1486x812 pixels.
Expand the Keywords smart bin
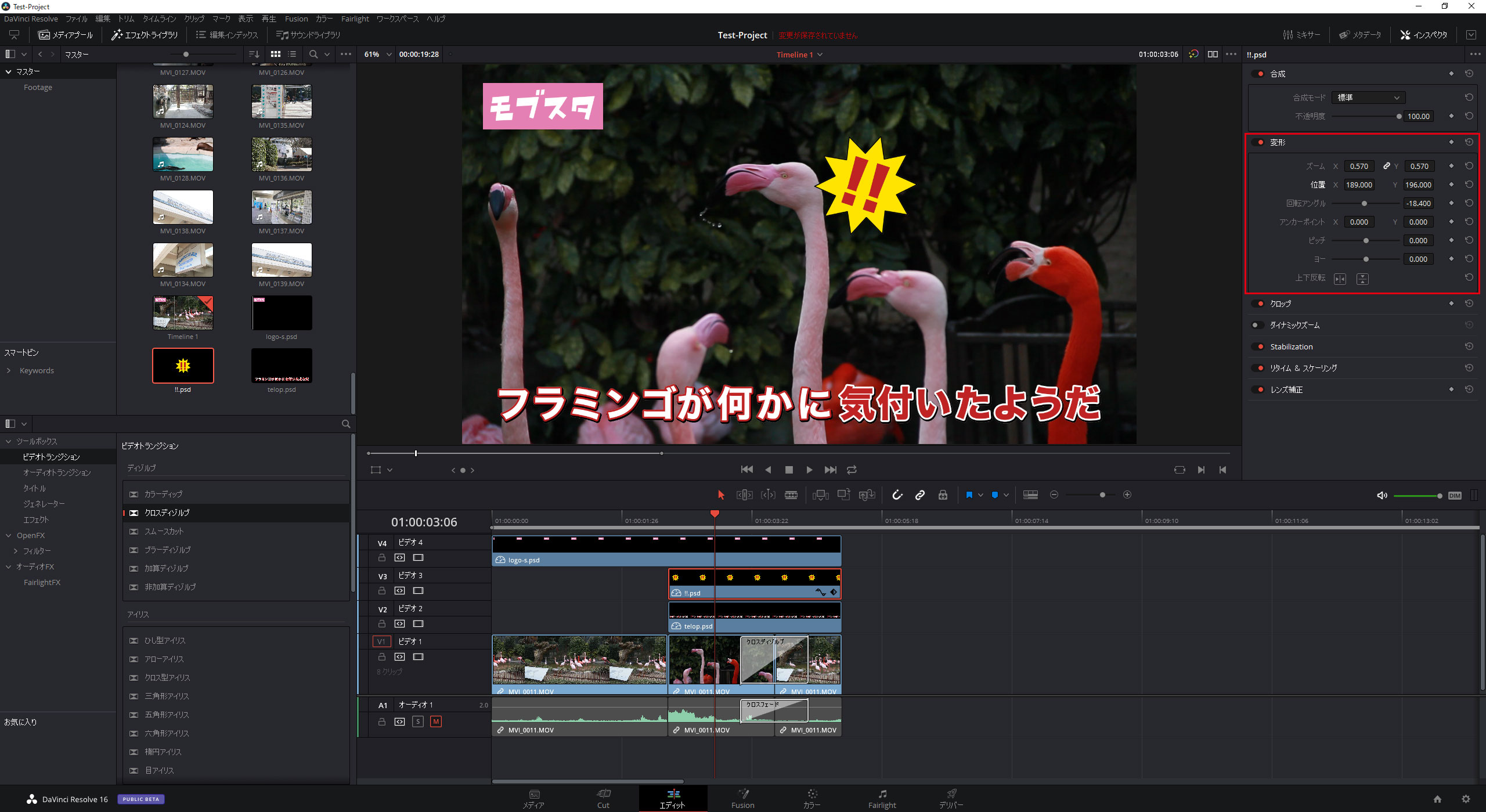click(x=9, y=370)
